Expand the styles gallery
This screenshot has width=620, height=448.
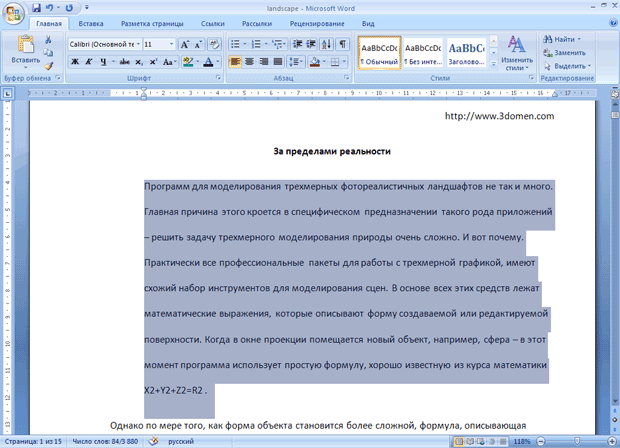point(493,64)
